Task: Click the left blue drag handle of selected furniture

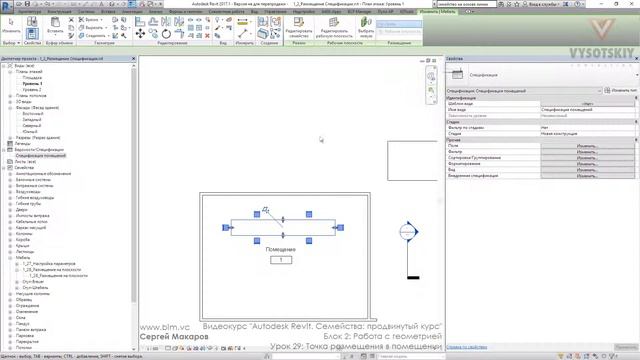Action: [x=225, y=227]
